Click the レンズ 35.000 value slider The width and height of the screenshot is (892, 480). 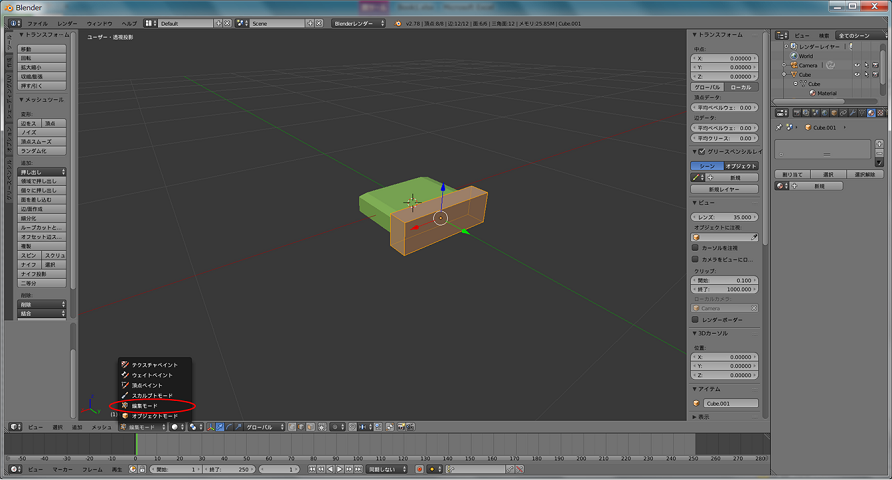(x=725, y=217)
